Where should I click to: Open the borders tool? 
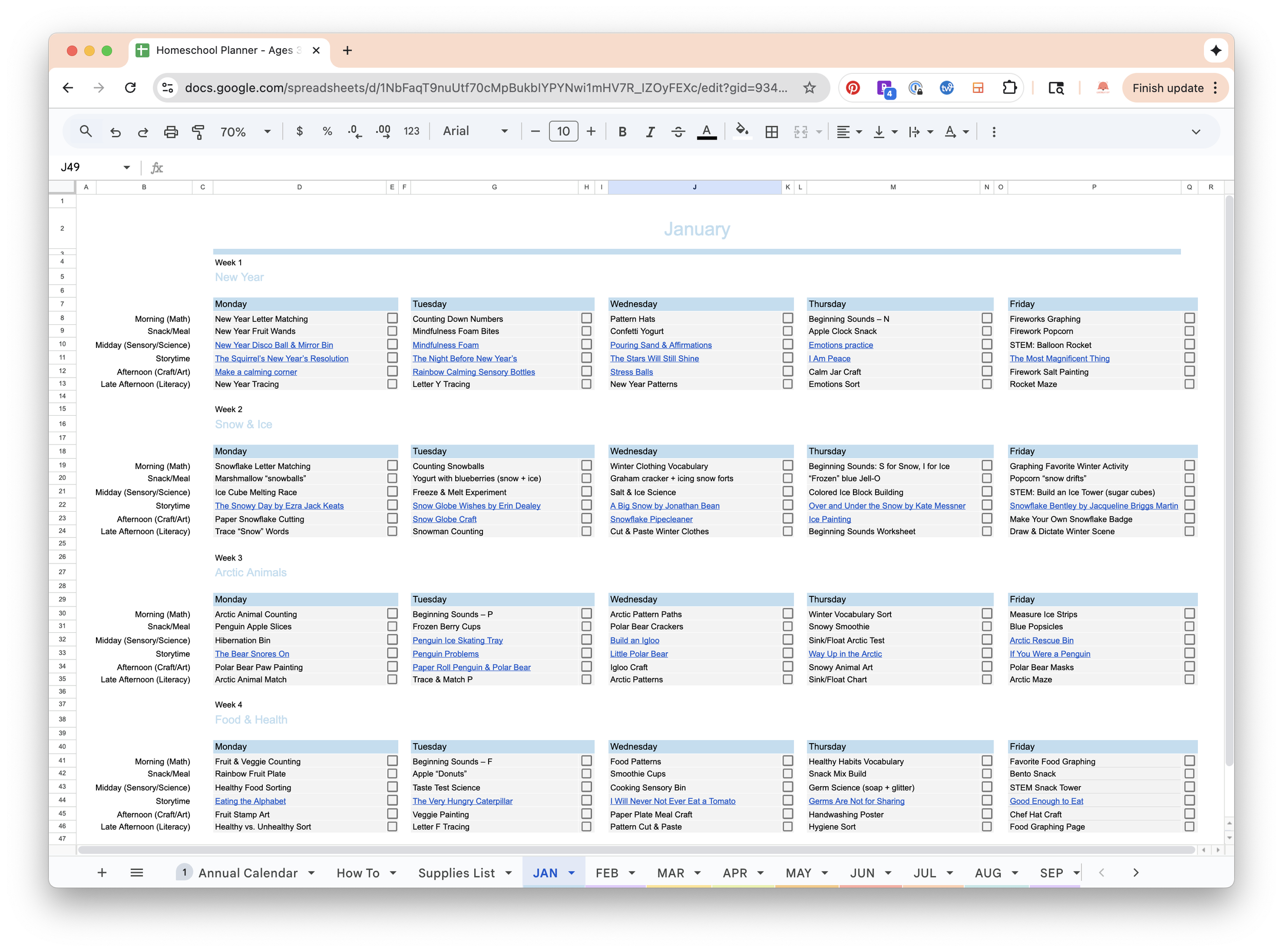tap(771, 132)
